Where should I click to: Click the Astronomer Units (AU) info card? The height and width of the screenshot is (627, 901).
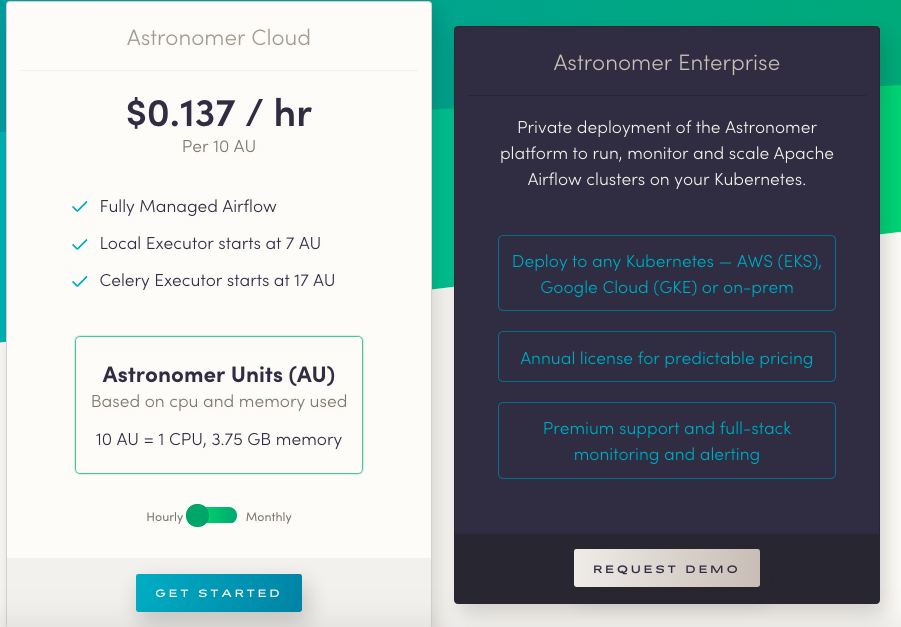[219, 405]
